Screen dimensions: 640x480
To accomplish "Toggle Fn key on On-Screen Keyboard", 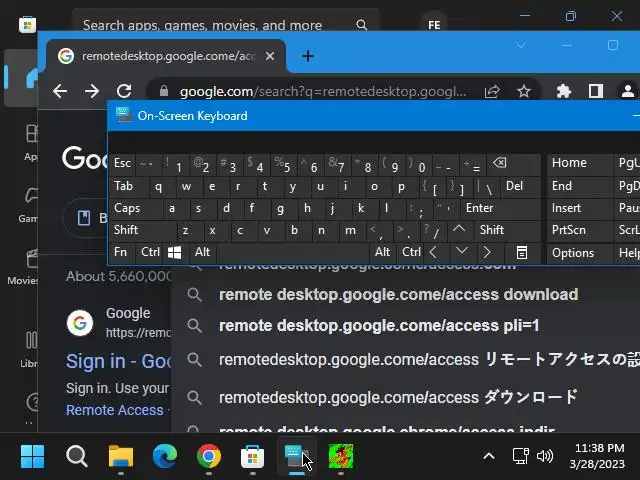I will pos(121,252).
